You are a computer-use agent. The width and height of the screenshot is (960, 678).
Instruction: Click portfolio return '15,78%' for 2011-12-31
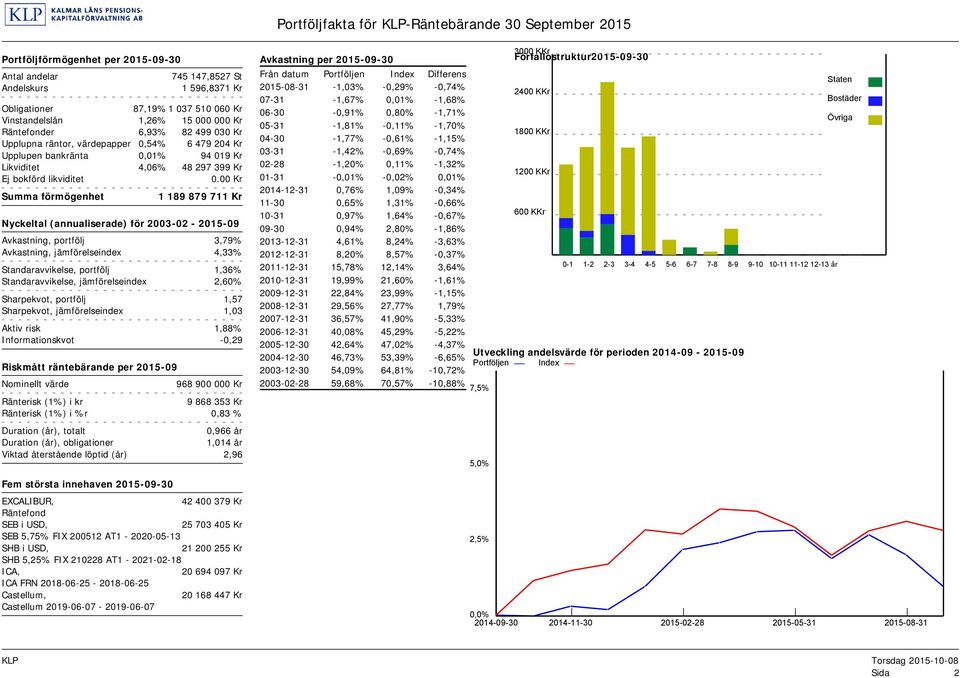(x=348, y=267)
